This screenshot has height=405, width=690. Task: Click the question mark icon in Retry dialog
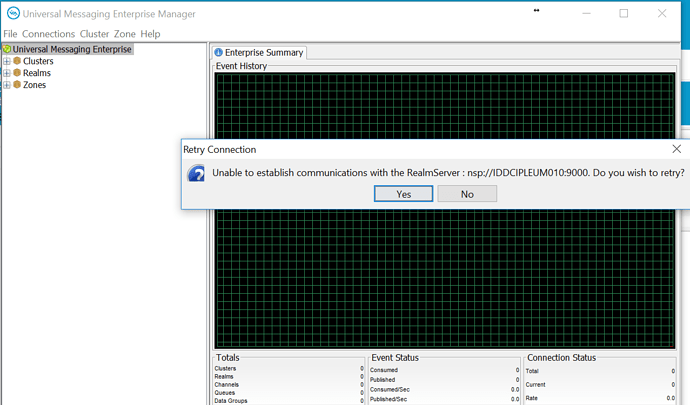(196, 173)
